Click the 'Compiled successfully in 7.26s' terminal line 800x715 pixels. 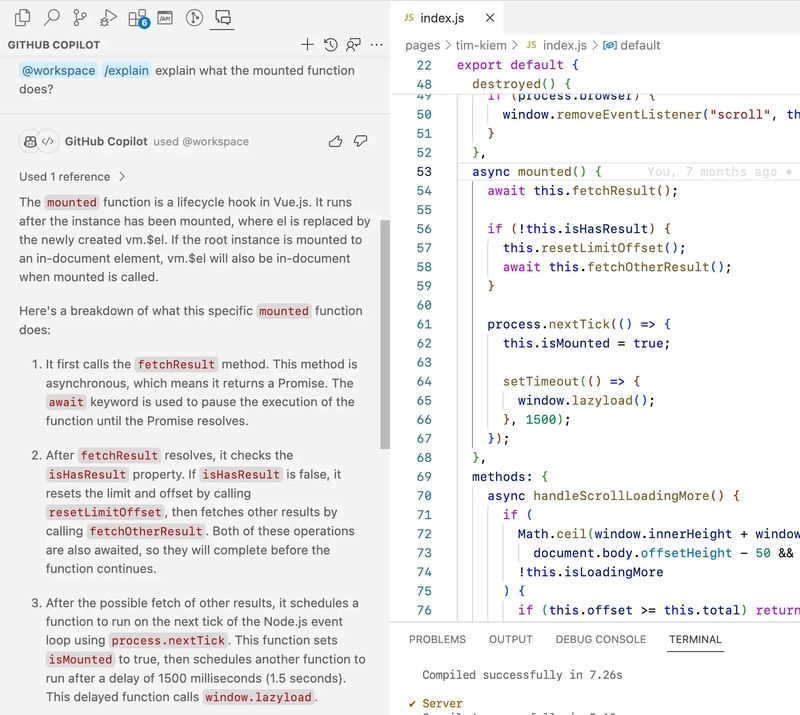click(522, 675)
